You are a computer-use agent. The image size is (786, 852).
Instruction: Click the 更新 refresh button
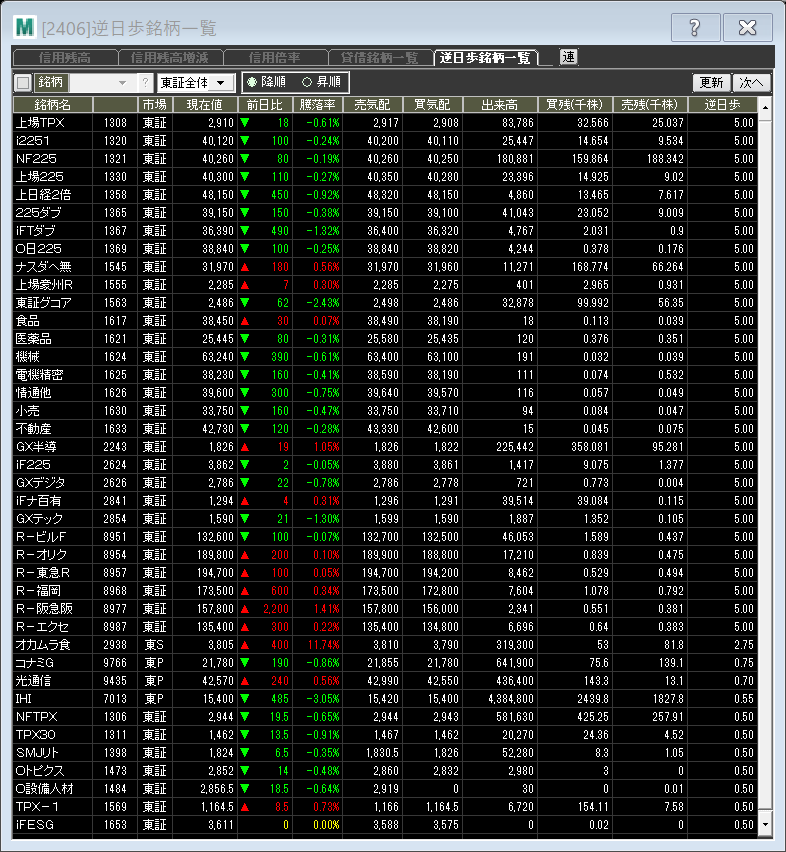coord(712,83)
